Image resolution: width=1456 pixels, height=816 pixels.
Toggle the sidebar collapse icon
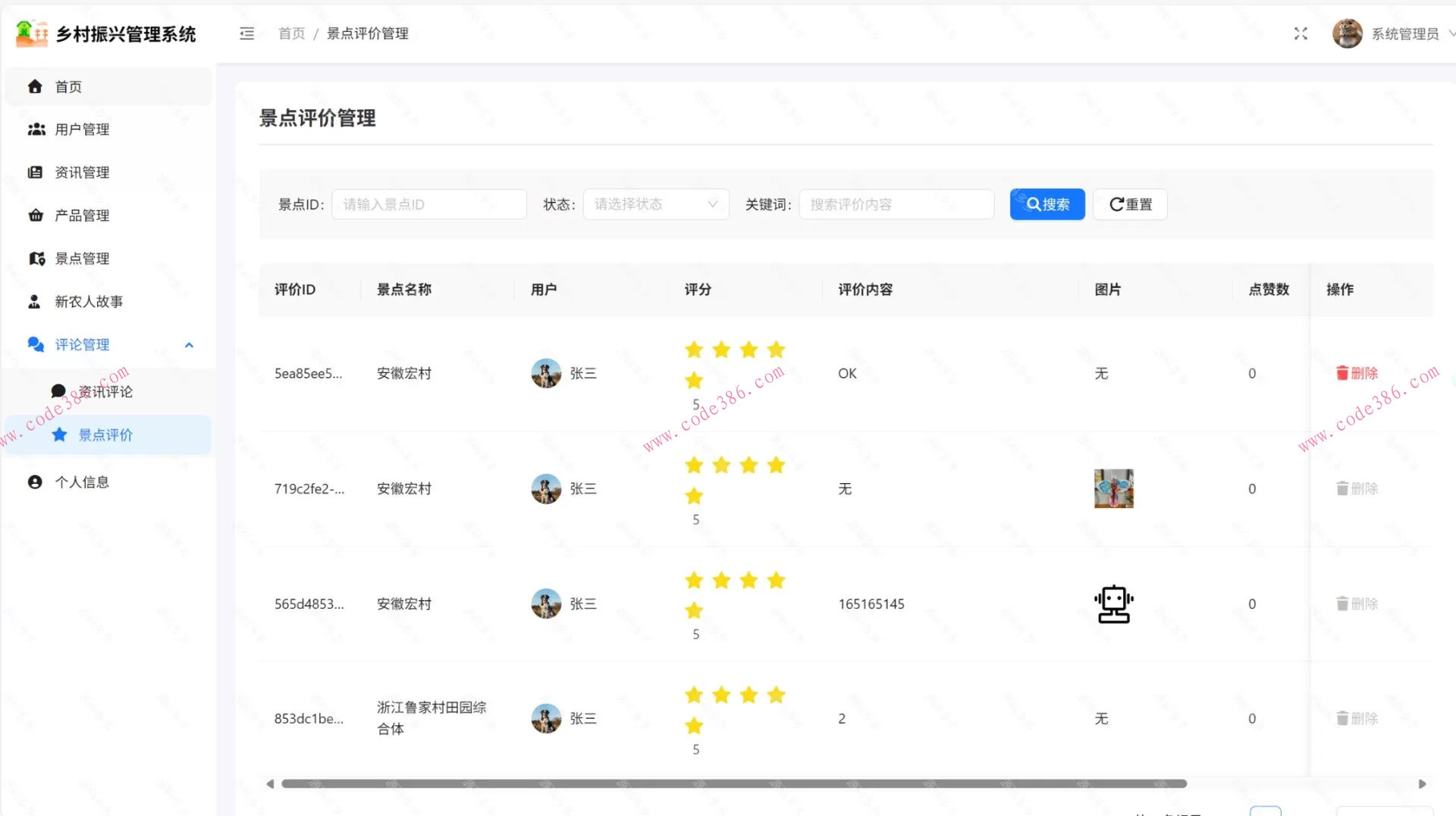coord(246,33)
